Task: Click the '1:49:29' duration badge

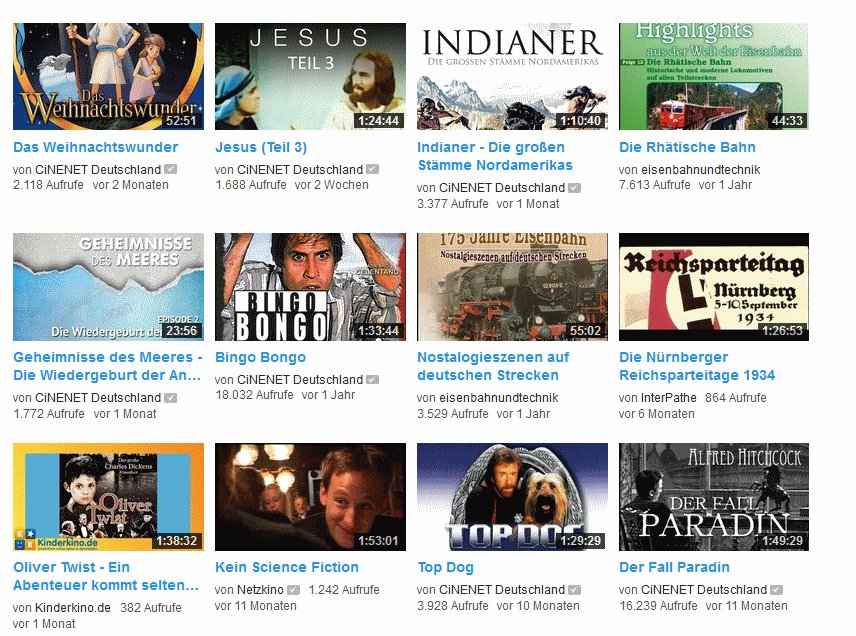Action: coord(783,540)
